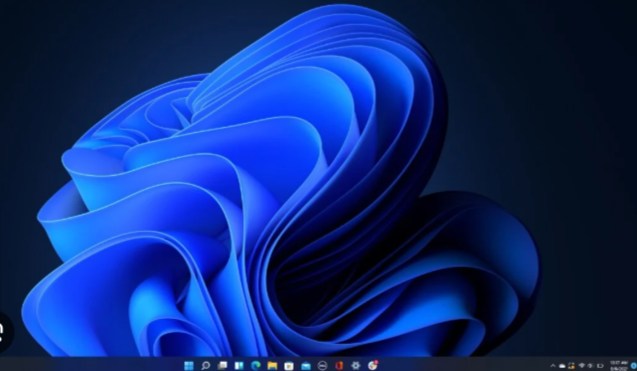Show hidden system tray icons
This screenshot has width=637, height=371.
[x=552, y=366]
